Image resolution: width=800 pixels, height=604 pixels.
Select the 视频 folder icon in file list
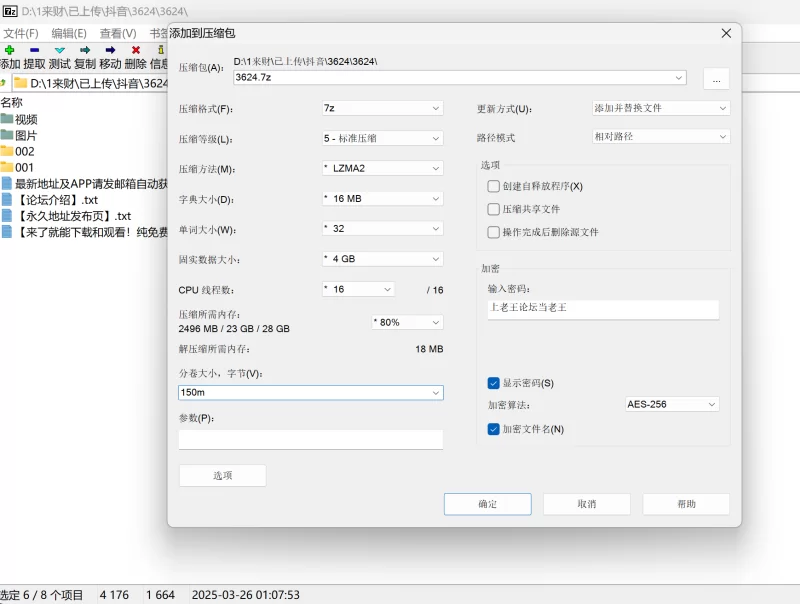click(7, 119)
